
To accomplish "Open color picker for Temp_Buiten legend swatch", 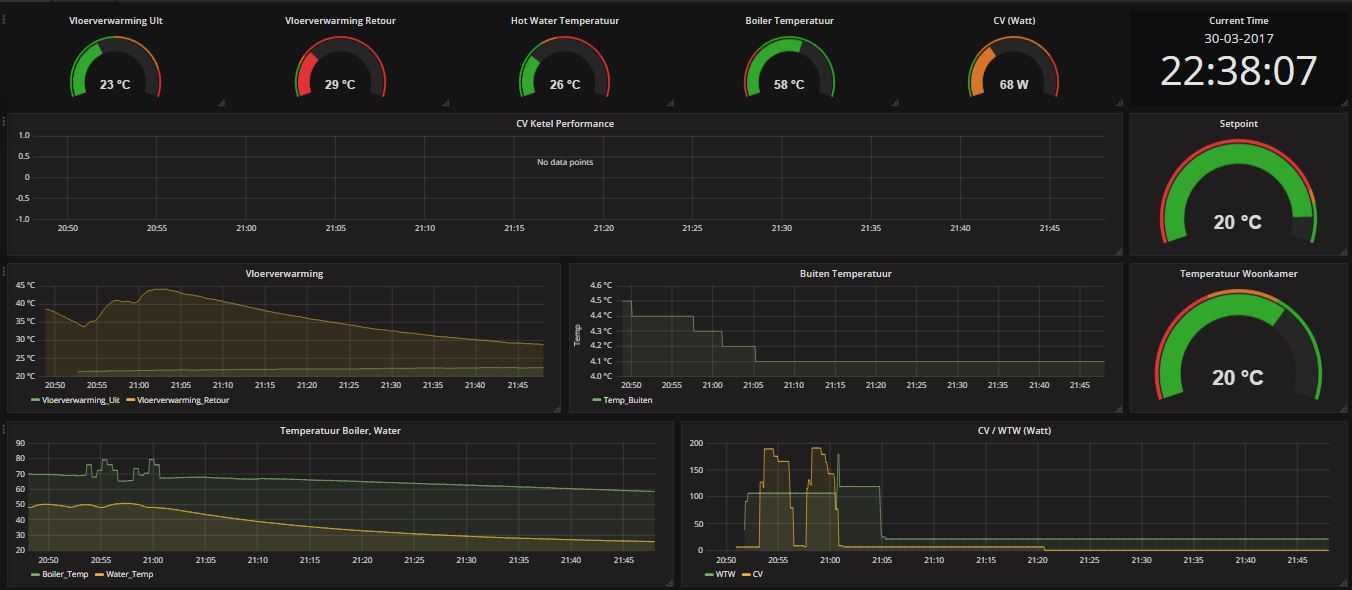I will [x=598, y=400].
